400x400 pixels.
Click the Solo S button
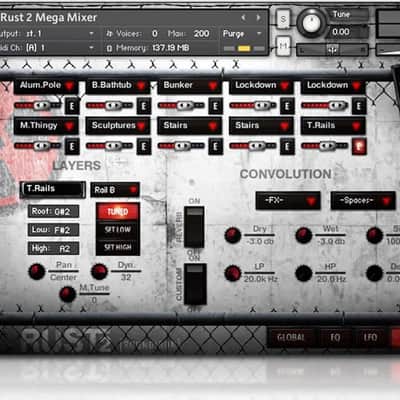(x=283, y=19)
